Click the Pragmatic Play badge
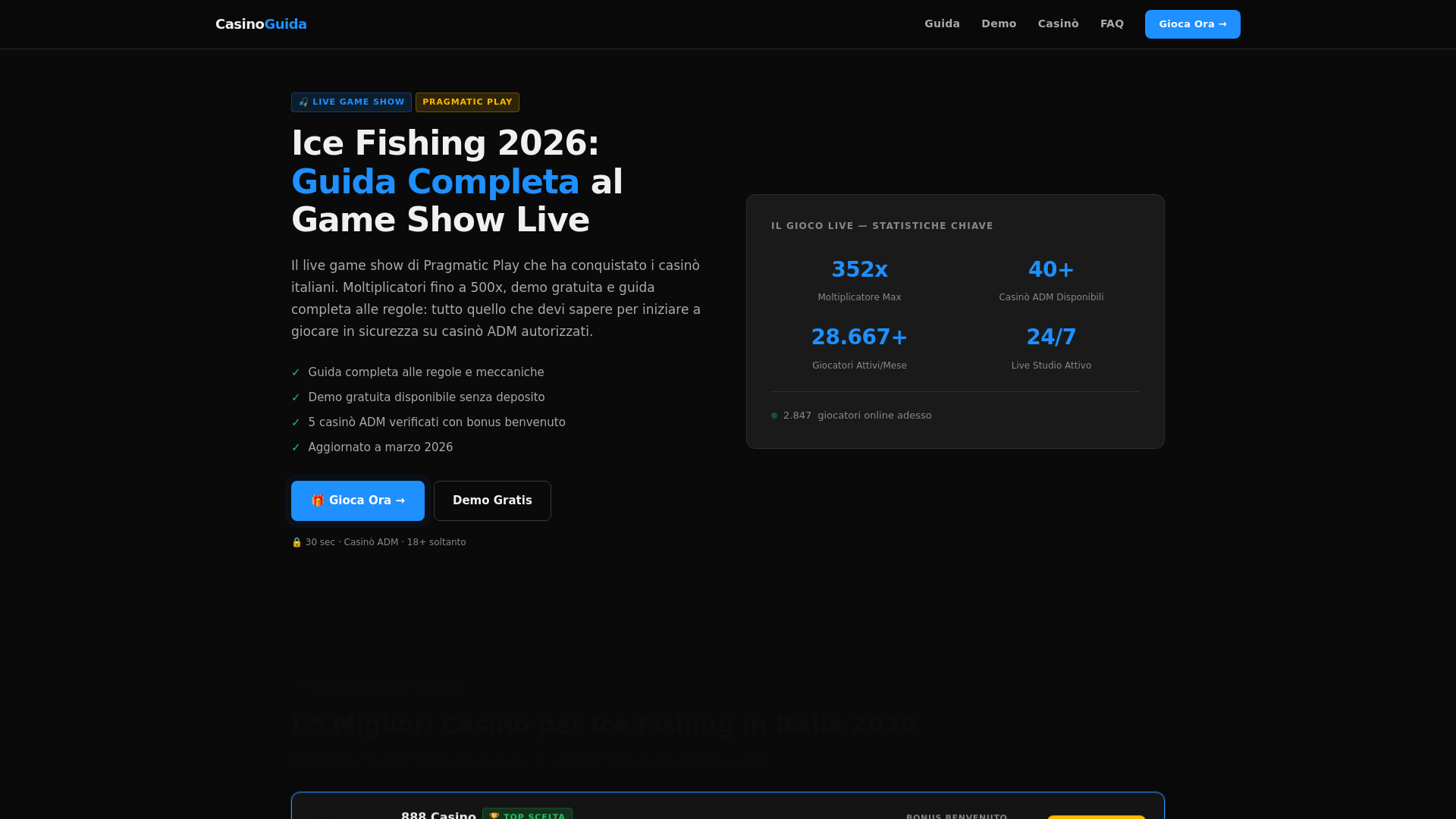1456x819 pixels. coord(467,102)
